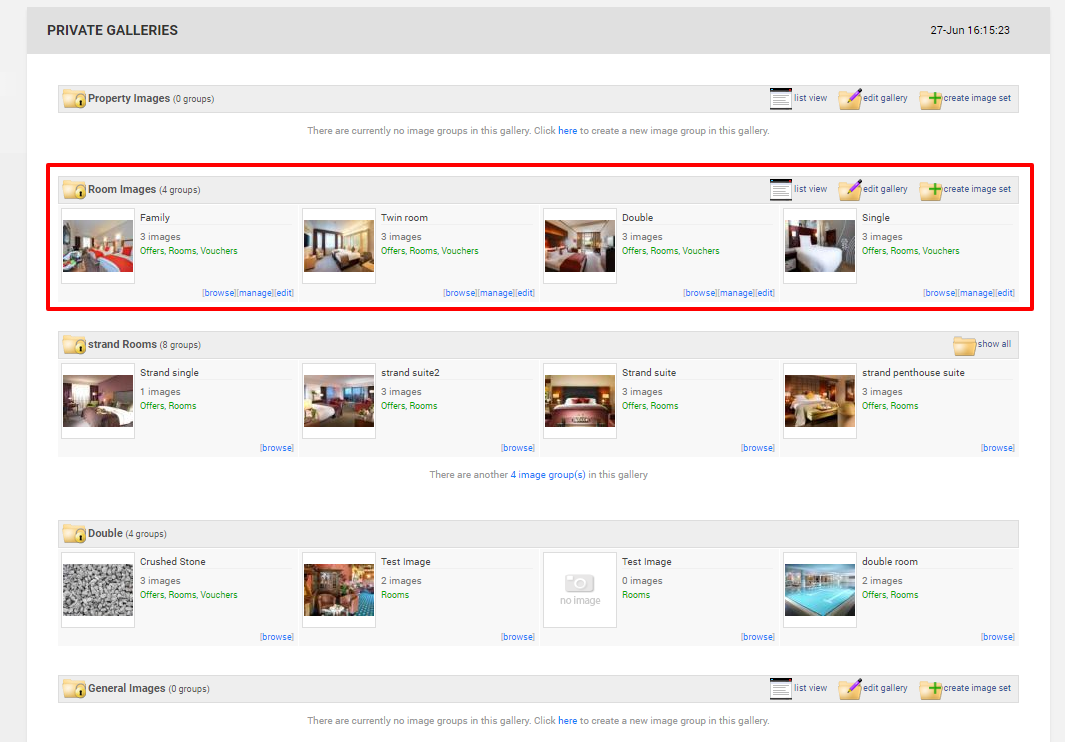Browse the strand penthouse suite group
Image resolution: width=1065 pixels, height=742 pixels.
click(998, 448)
